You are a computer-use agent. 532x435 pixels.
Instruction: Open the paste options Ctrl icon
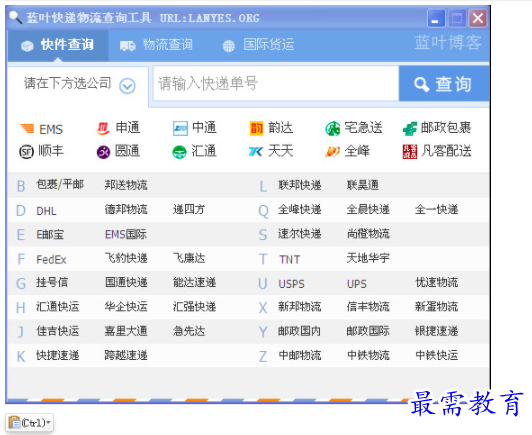tap(30, 422)
